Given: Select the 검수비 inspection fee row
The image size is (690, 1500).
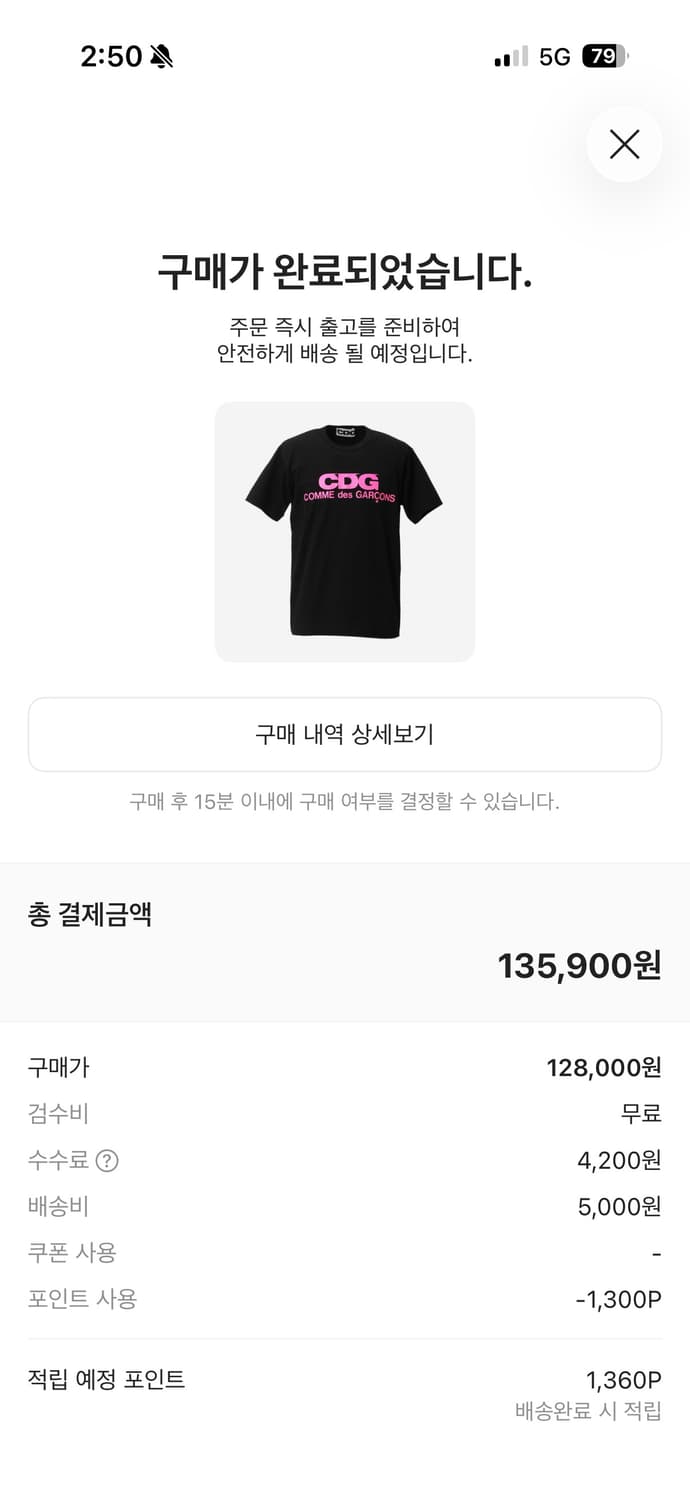Looking at the screenshot, I should [345, 1114].
